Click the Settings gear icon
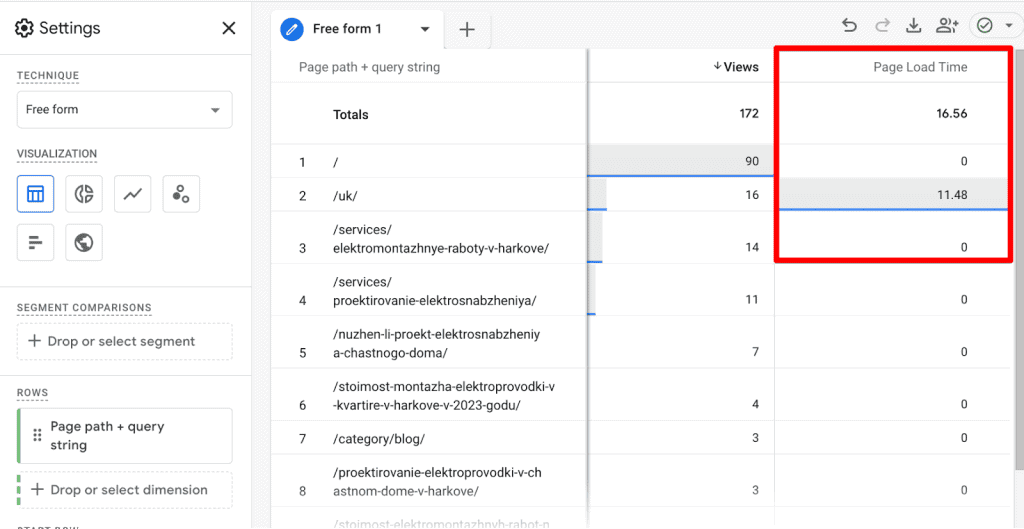 (24, 28)
